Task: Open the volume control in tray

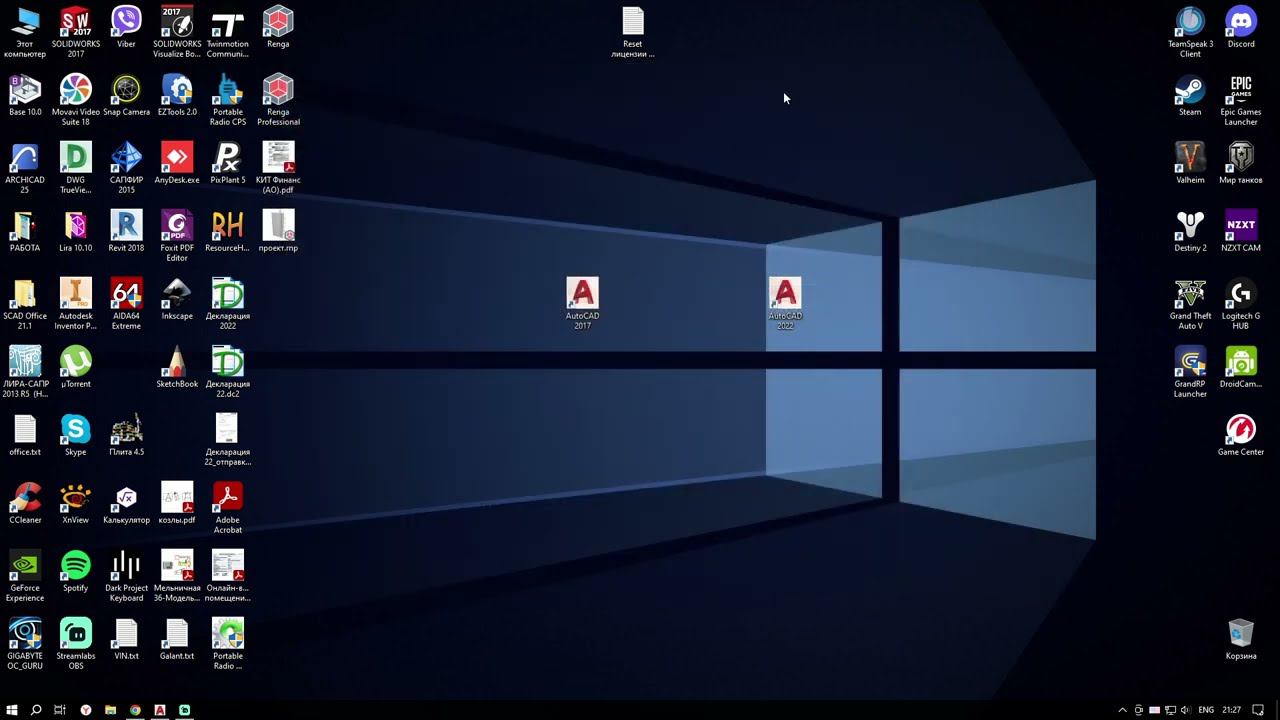Action: [1185, 710]
